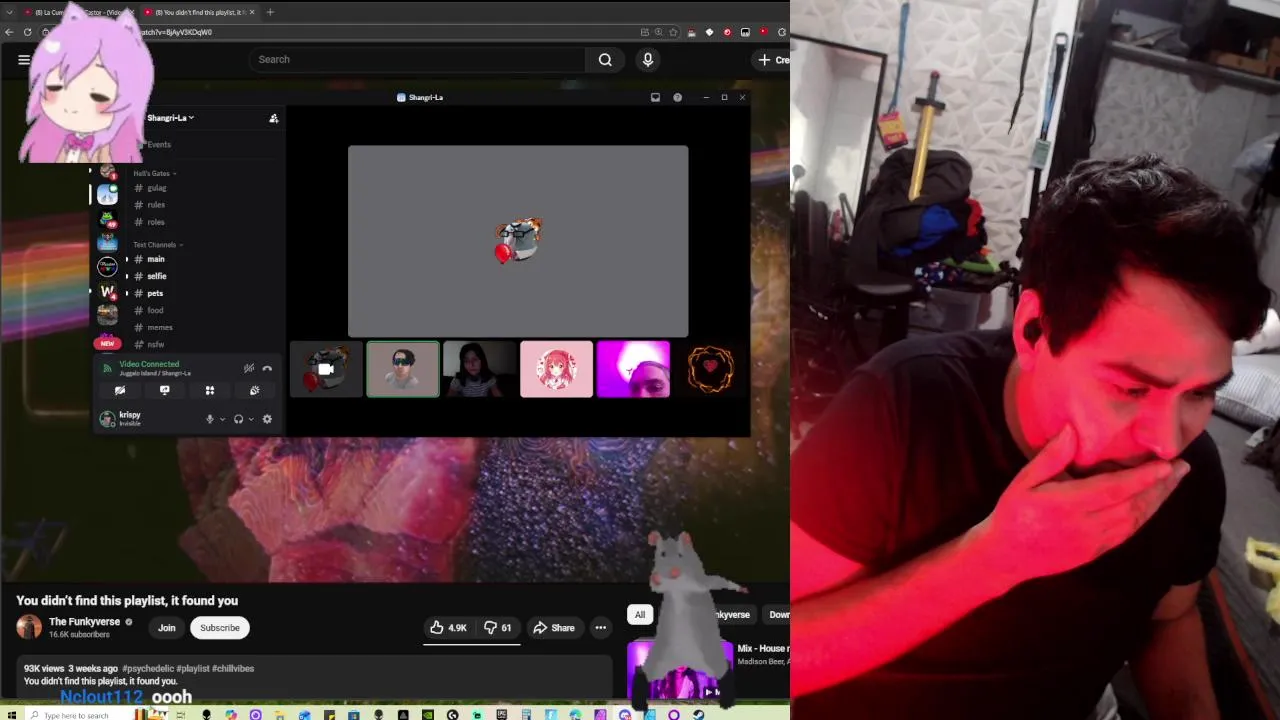Image resolution: width=1280 pixels, height=720 pixels.
Task: Open the #psychedelic hashtag link
Action: [148, 668]
